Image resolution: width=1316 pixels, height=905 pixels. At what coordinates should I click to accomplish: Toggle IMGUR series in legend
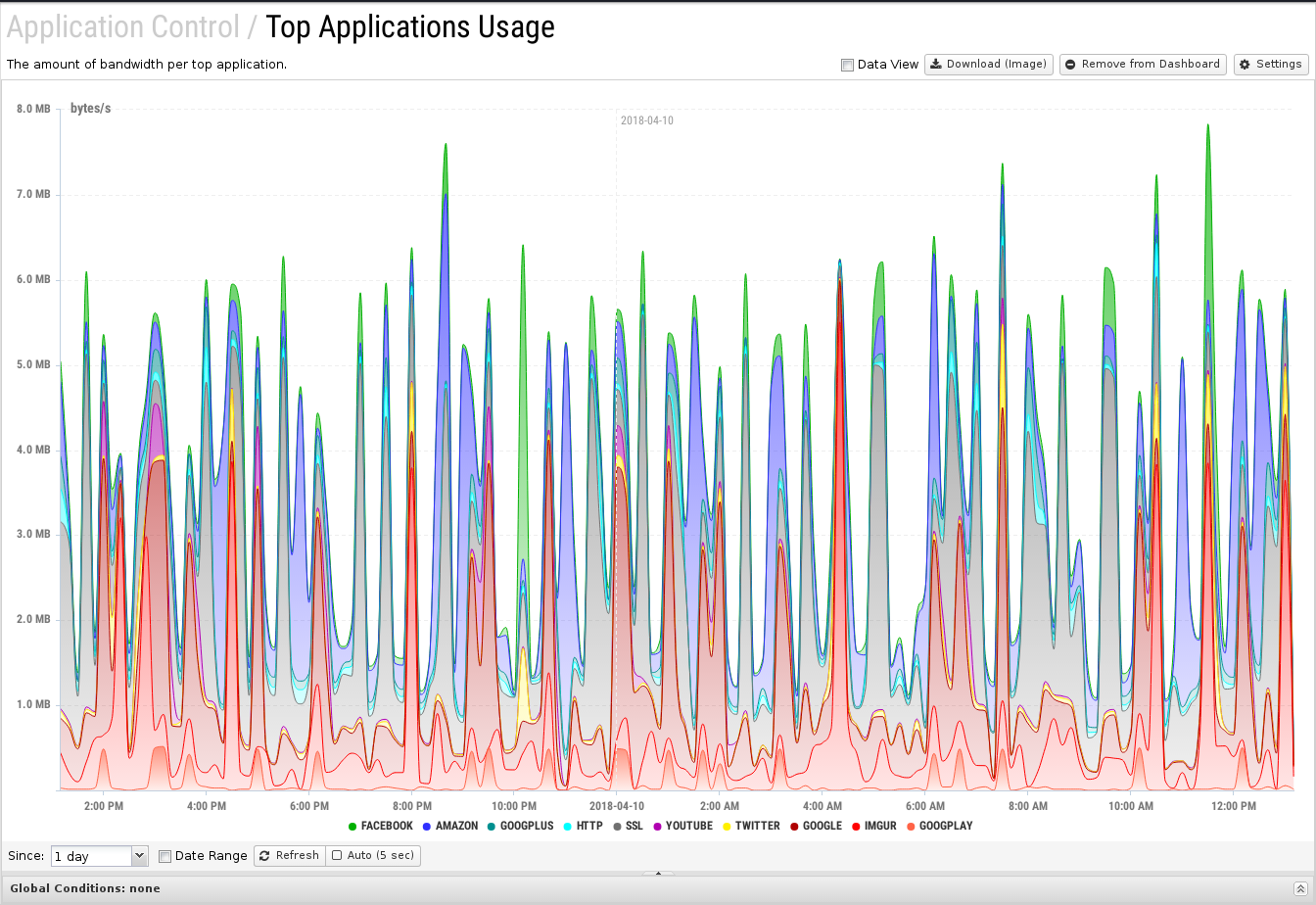873,826
